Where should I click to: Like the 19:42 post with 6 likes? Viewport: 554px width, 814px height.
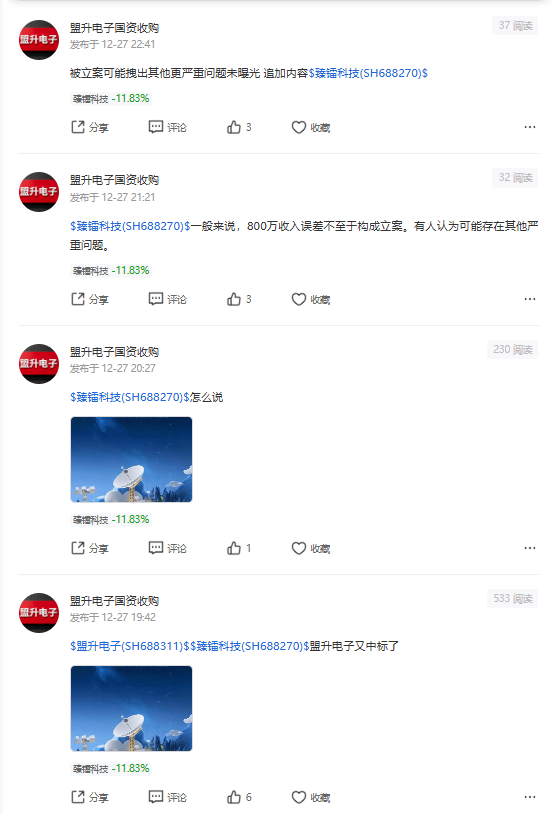coord(239,797)
